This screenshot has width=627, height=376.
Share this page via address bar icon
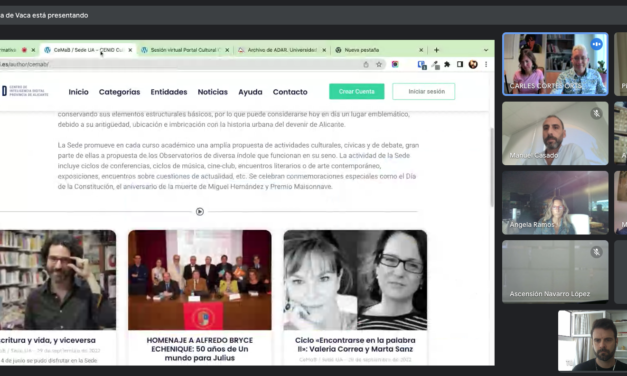click(366, 64)
